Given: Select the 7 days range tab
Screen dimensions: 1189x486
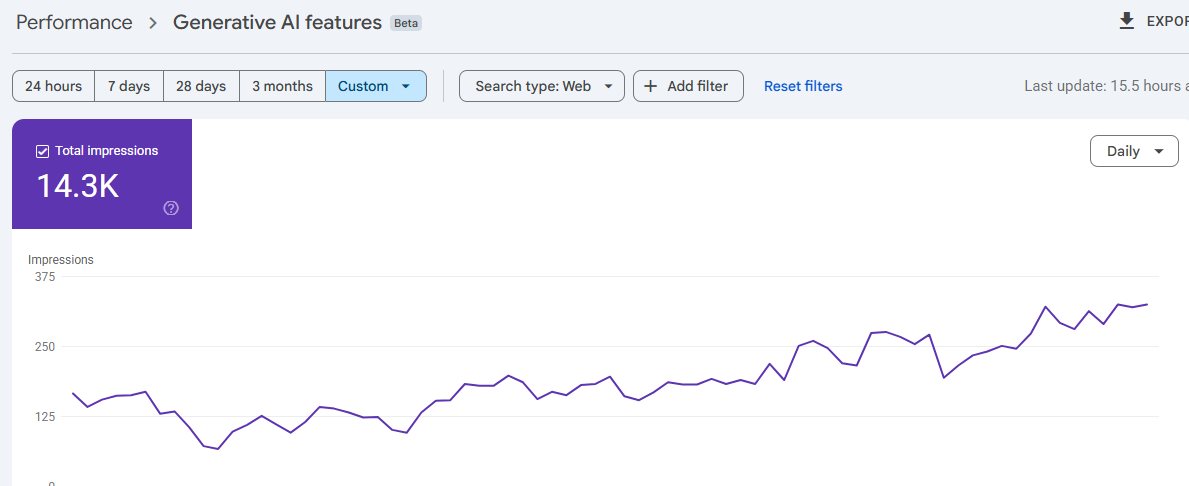Looking at the screenshot, I should coord(129,86).
